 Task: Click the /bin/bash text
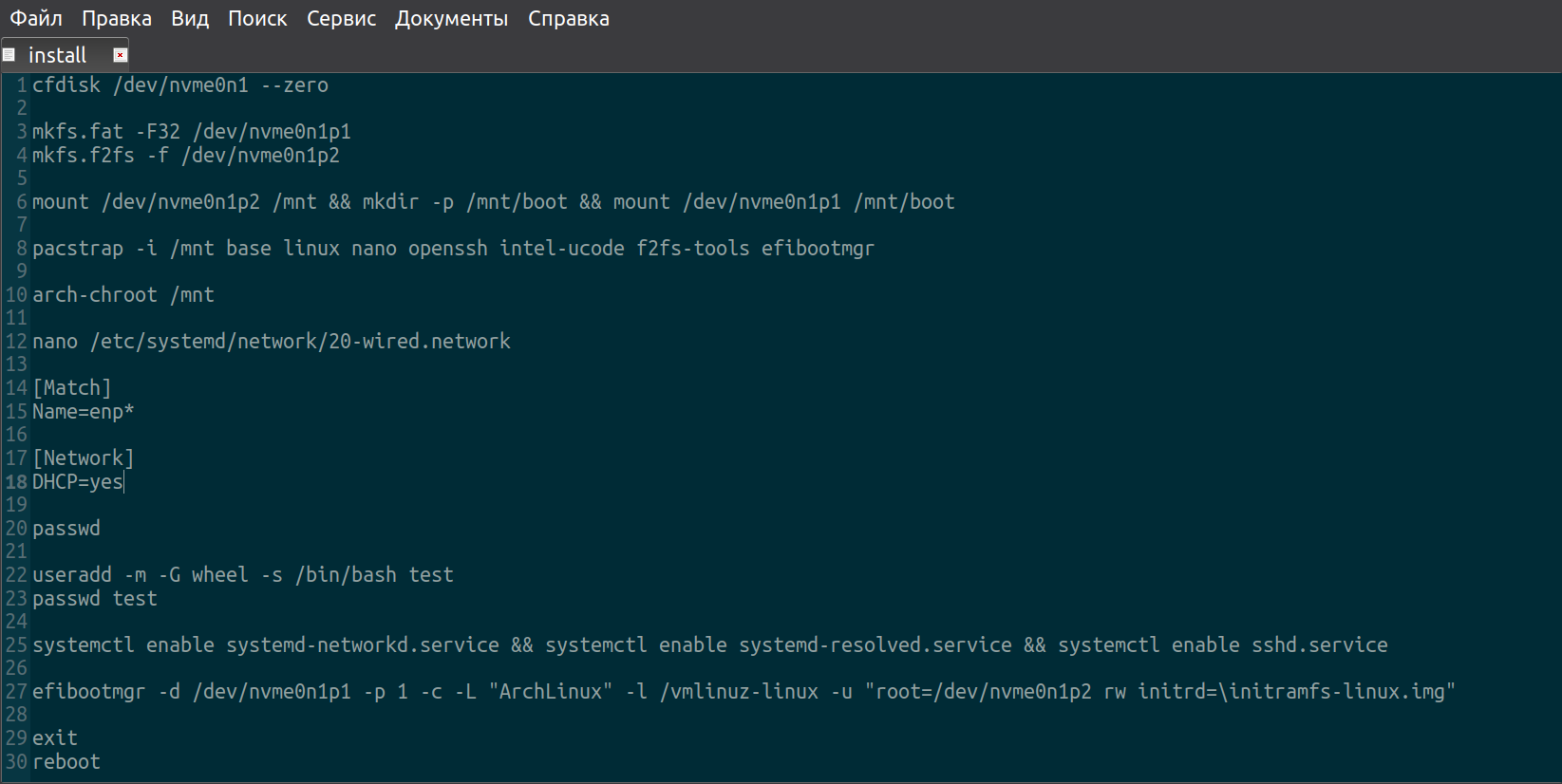[346, 575]
